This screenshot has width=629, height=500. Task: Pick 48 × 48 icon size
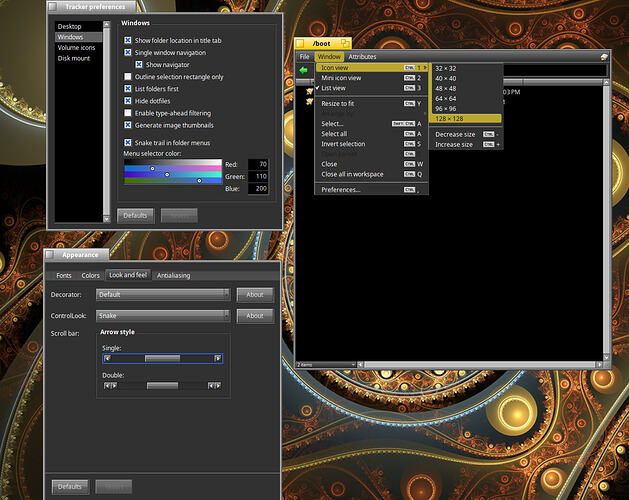(x=465, y=88)
